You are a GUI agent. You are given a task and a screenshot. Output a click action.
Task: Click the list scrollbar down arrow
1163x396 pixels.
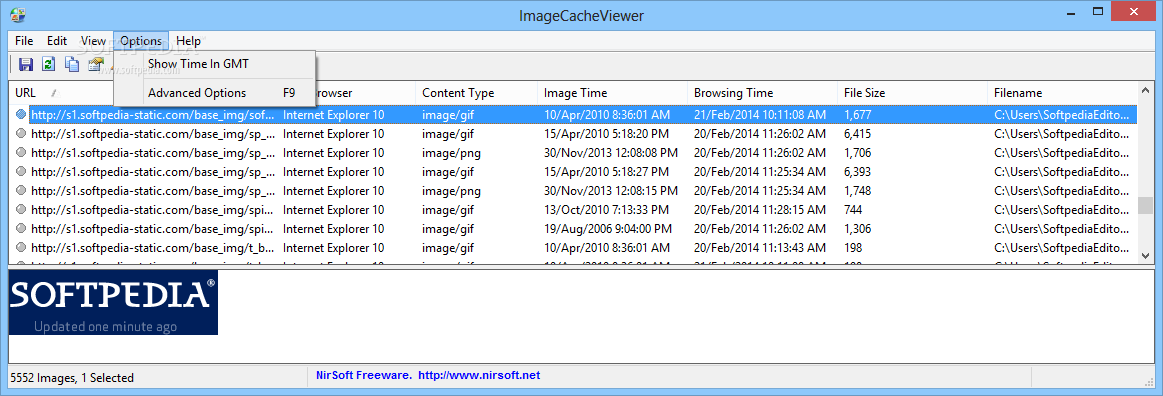1145,255
